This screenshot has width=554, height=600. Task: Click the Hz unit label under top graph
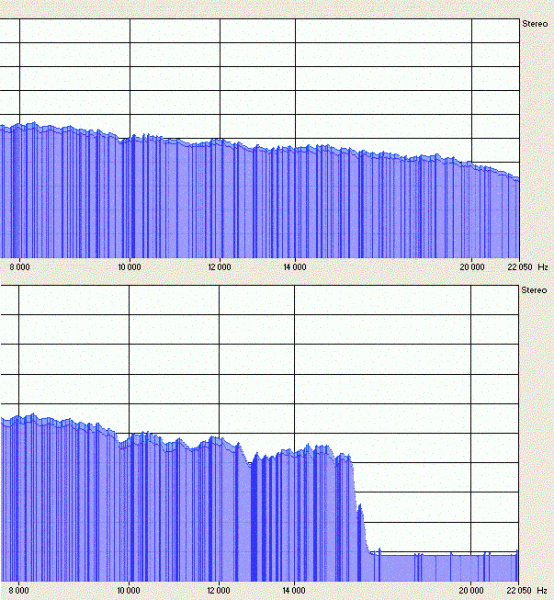(x=543, y=267)
